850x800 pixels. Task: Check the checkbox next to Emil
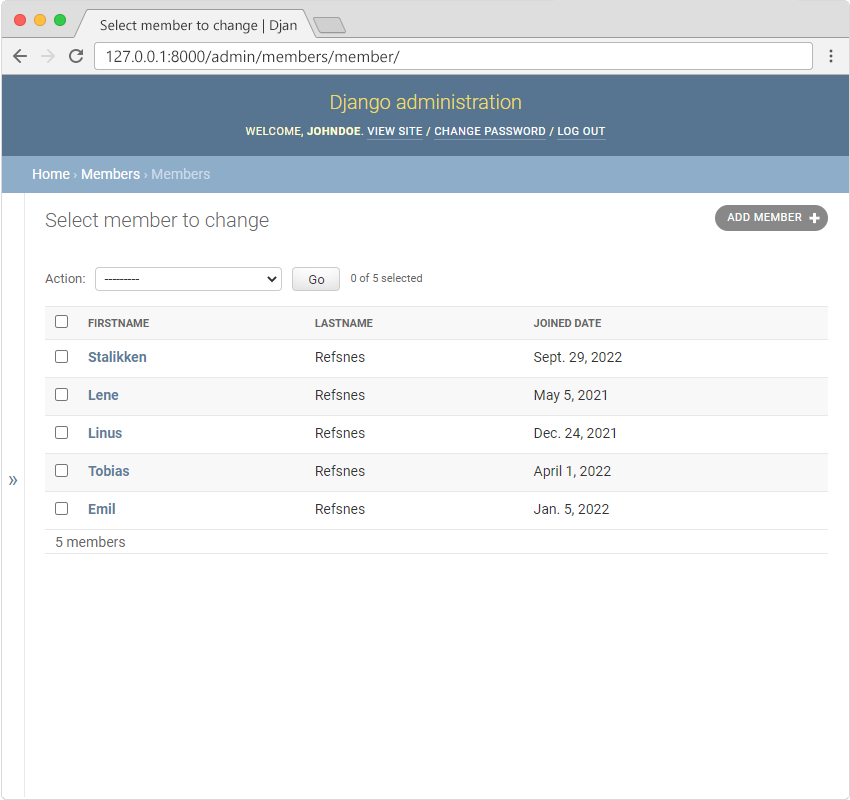coord(61,508)
